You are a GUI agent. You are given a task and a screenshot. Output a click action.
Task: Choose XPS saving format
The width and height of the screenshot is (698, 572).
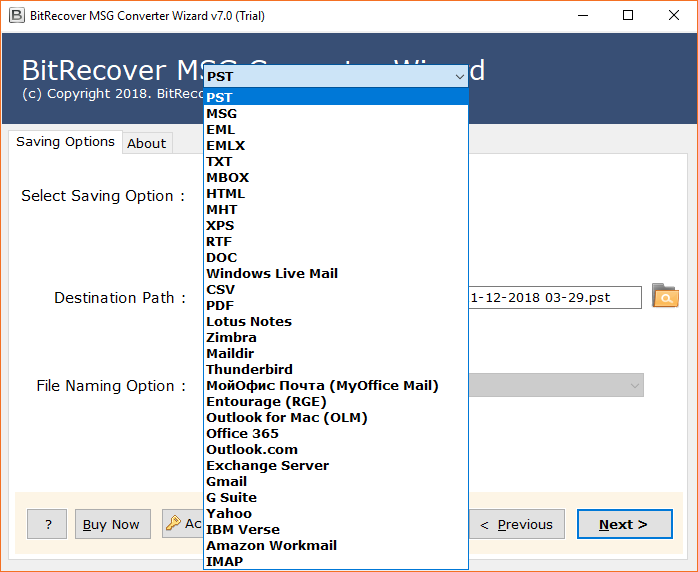point(336,226)
